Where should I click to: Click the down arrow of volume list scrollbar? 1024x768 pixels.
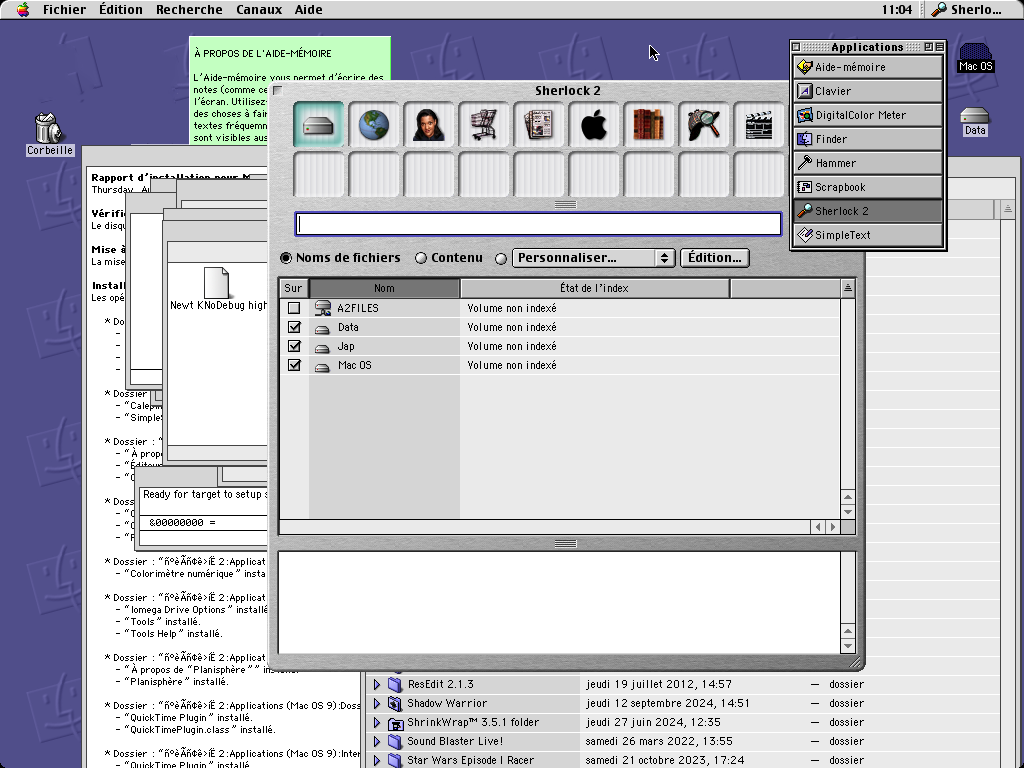click(848, 512)
